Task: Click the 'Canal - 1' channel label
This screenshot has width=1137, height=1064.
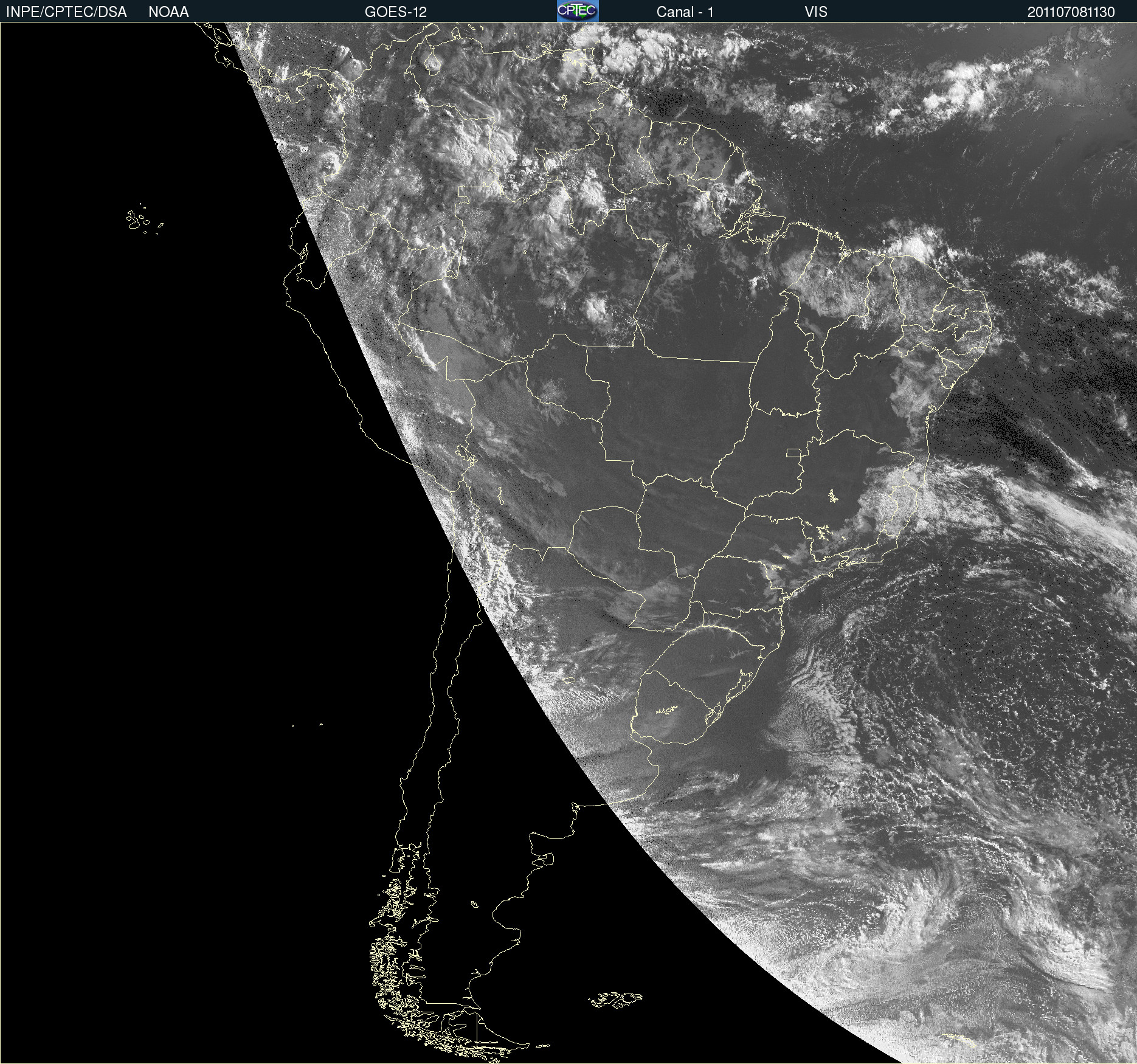Action: pos(685,12)
